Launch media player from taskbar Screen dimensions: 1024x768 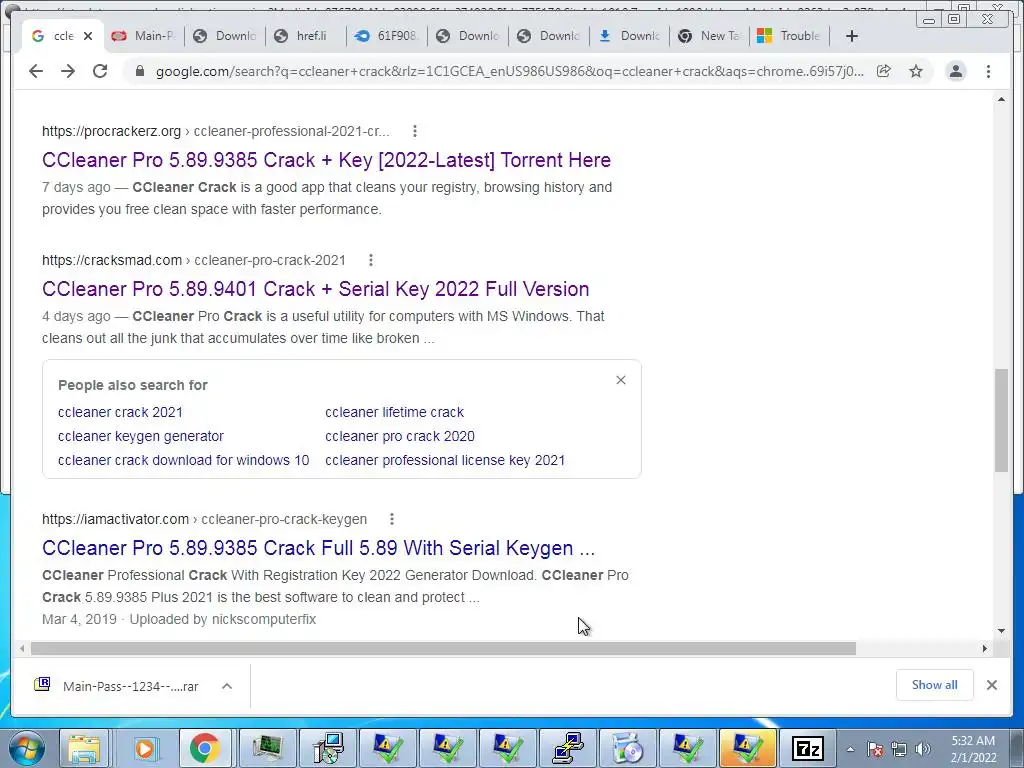click(x=145, y=748)
